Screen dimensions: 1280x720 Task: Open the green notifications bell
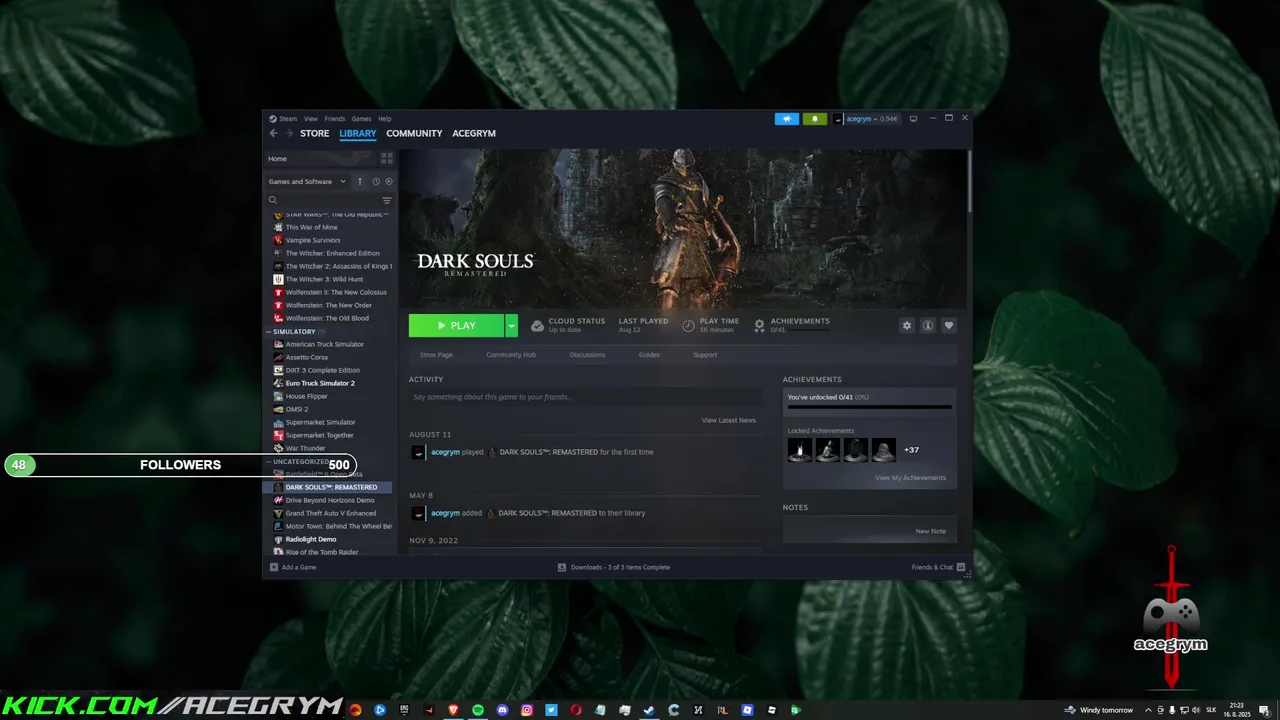(814, 119)
